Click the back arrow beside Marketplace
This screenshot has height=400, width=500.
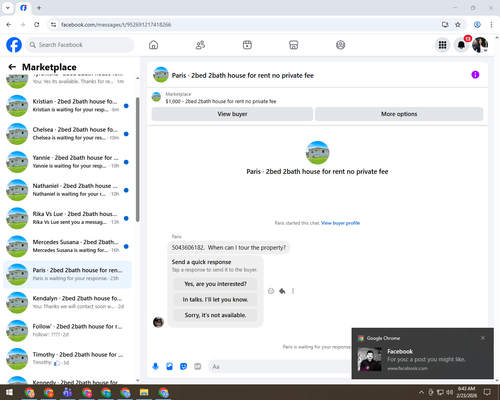pos(12,67)
